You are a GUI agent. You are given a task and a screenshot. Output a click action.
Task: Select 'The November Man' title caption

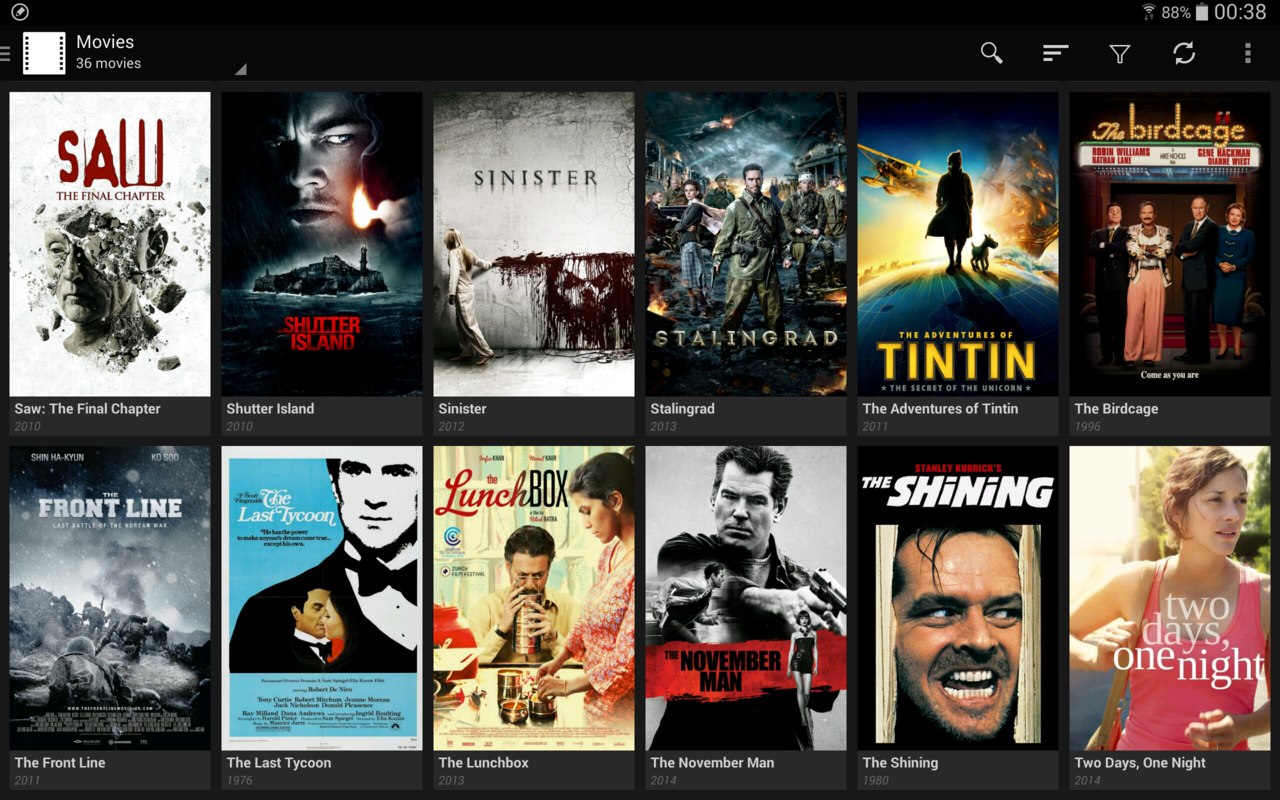pyautogui.click(x=712, y=763)
